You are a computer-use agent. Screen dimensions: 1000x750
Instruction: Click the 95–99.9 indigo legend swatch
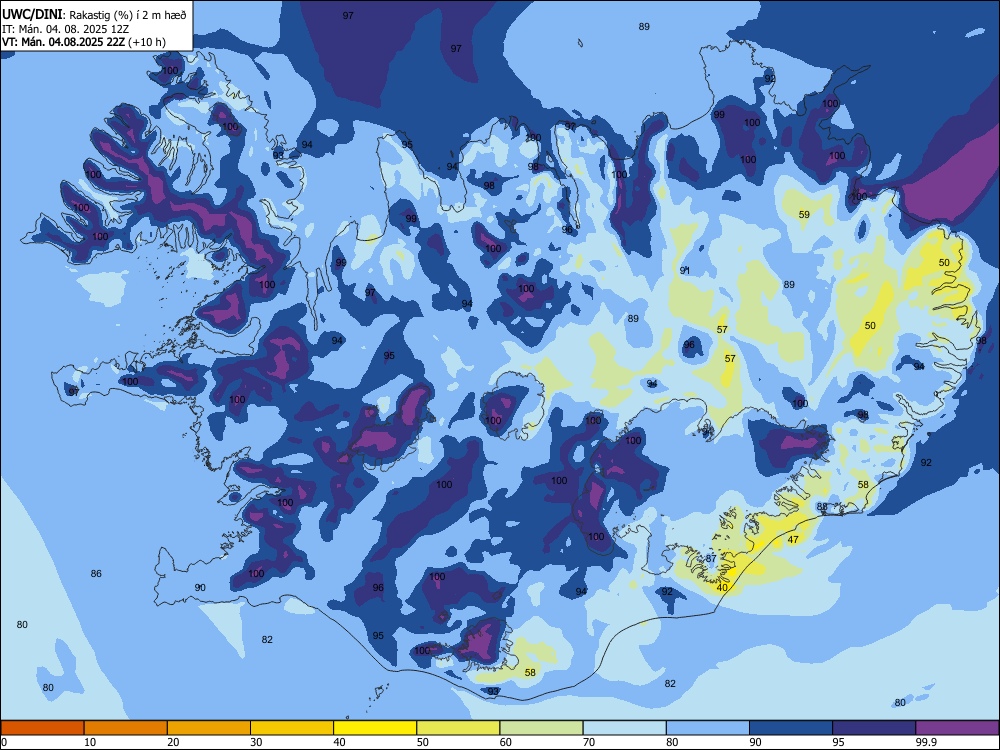coord(874,728)
